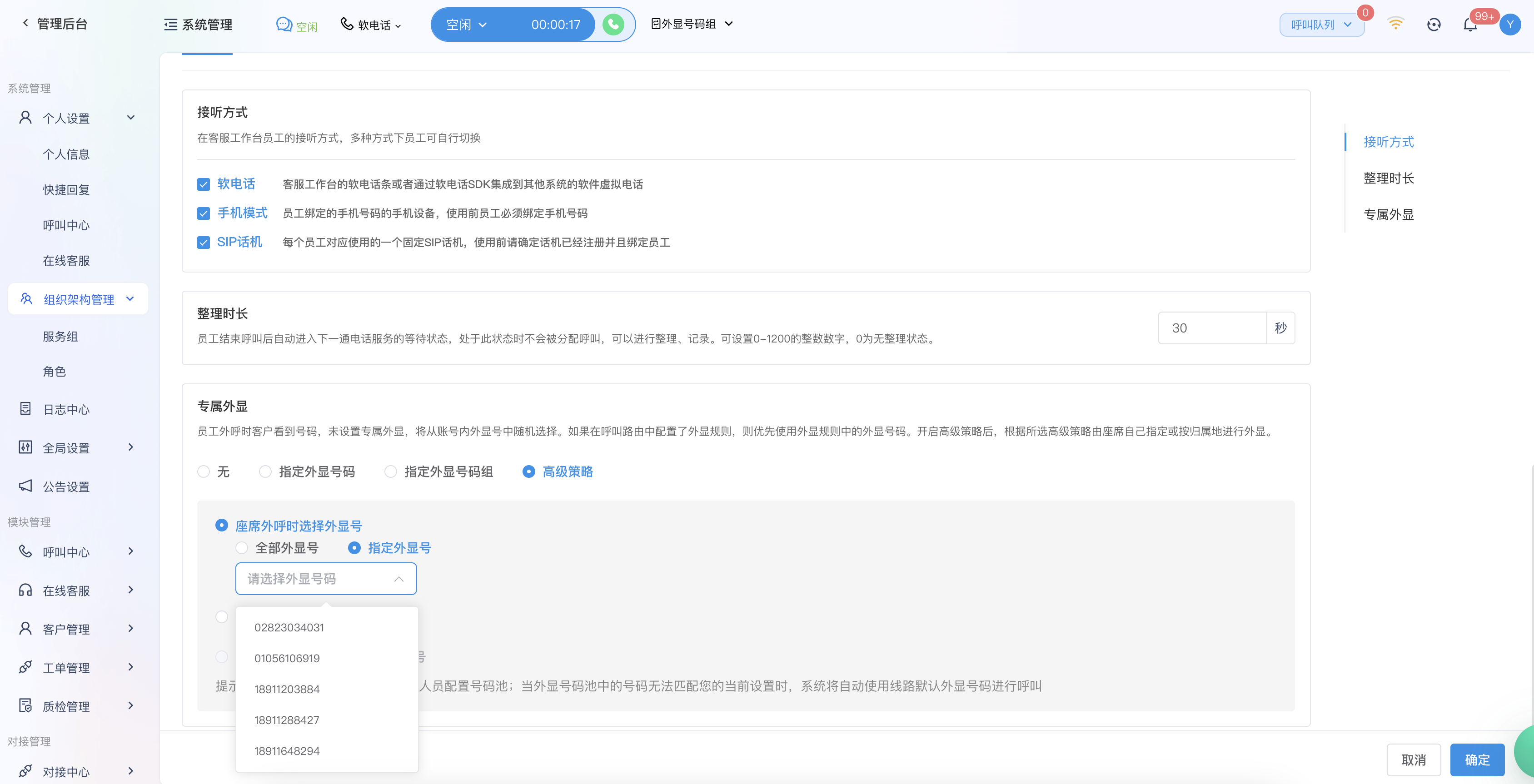Open 服务组 in the sidebar menu
Image resolution: width=1534 pixels, height=784 pixels.
[x=60, y=336]
